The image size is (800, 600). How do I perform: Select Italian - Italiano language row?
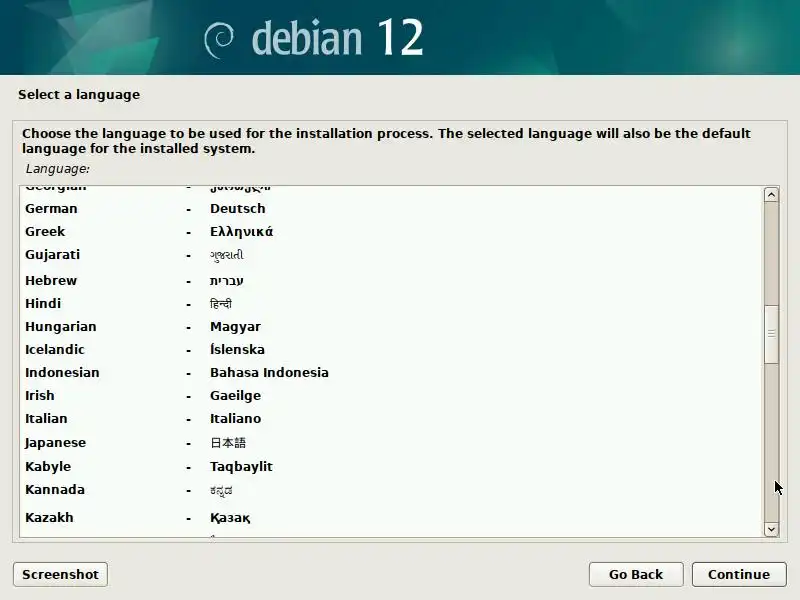392,418
